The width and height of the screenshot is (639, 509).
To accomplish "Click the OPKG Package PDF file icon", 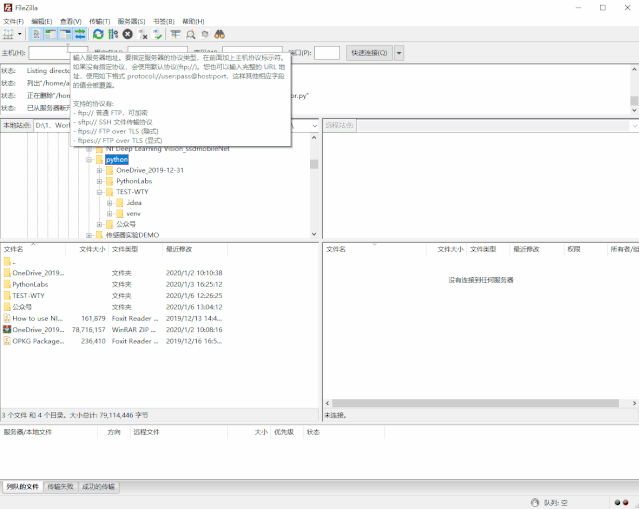I will pyautogui.click(x=7, y=341).
